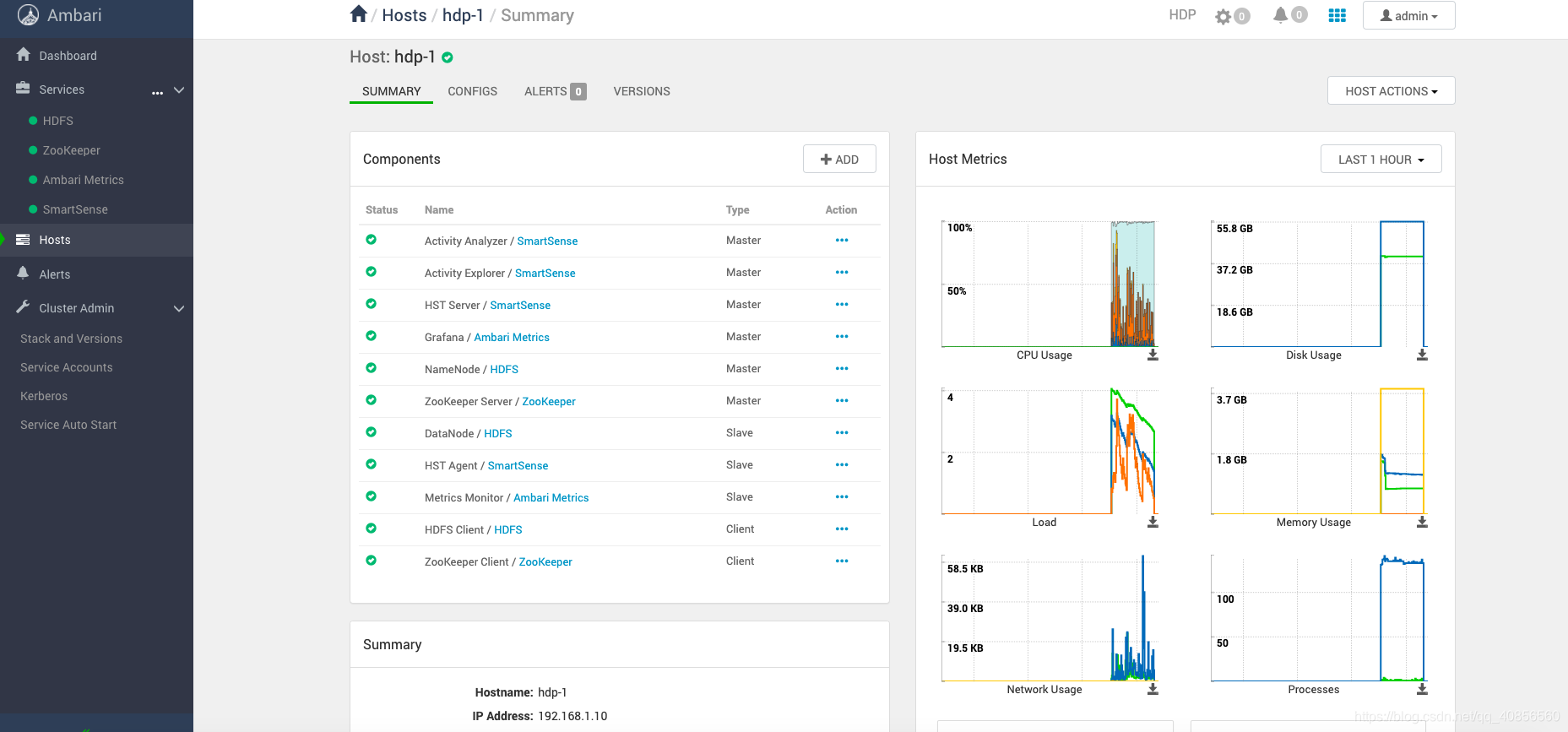Click Hosts breadcrumb link
Viewport: 1568px width, 732px height.
[x=404, y=15]
